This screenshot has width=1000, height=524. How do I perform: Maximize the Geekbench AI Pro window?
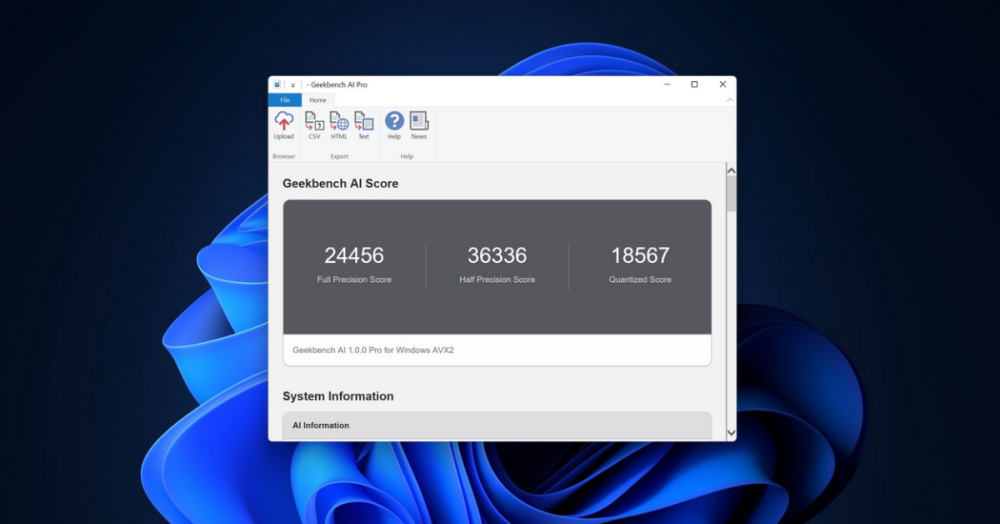(695, 84)
